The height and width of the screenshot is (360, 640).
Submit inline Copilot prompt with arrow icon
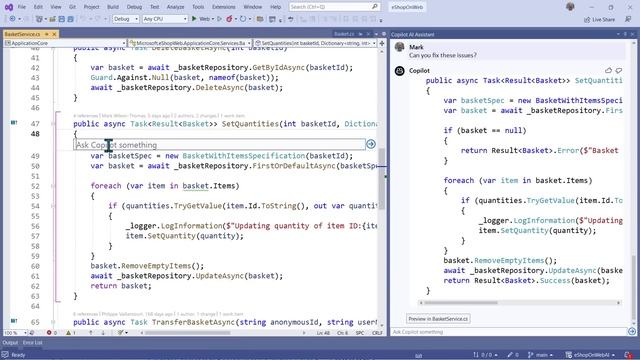tap(371, 144)
